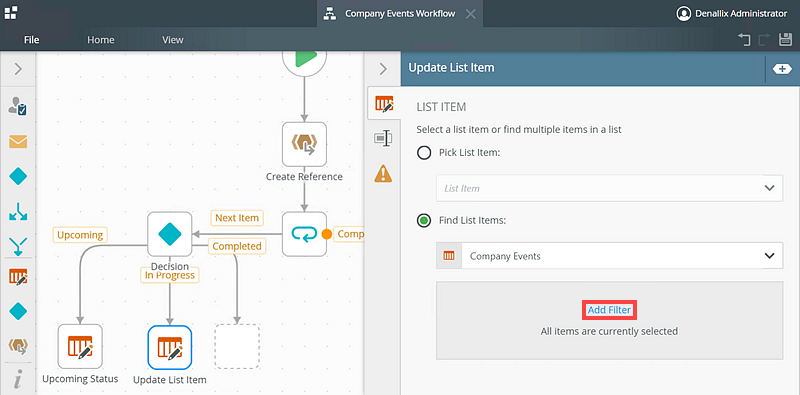Click the info icon in the toolbox
The image size is (800, 395).
pyautogui.click(x=18, y=379)
